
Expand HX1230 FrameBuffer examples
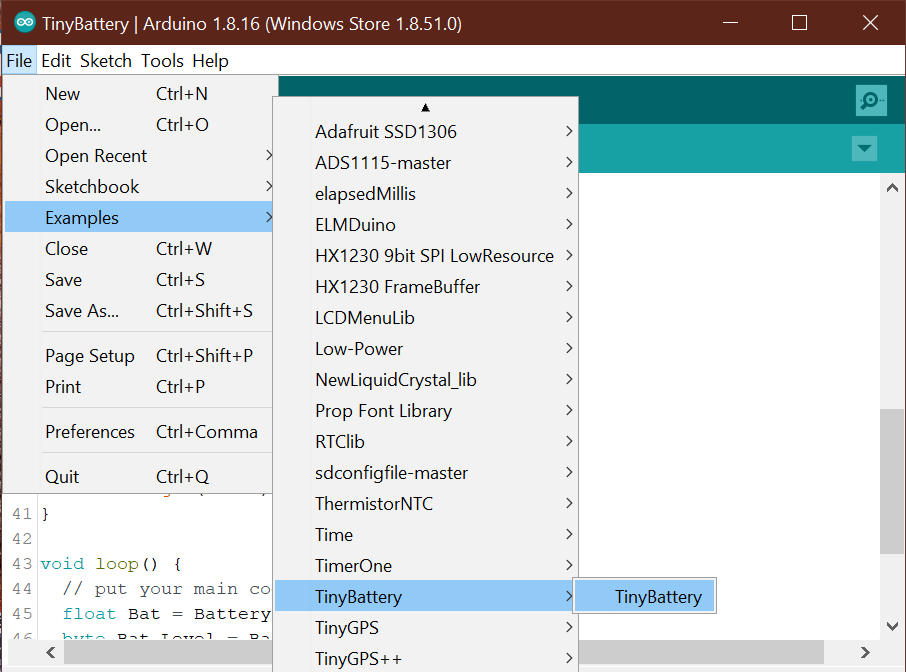426,287
